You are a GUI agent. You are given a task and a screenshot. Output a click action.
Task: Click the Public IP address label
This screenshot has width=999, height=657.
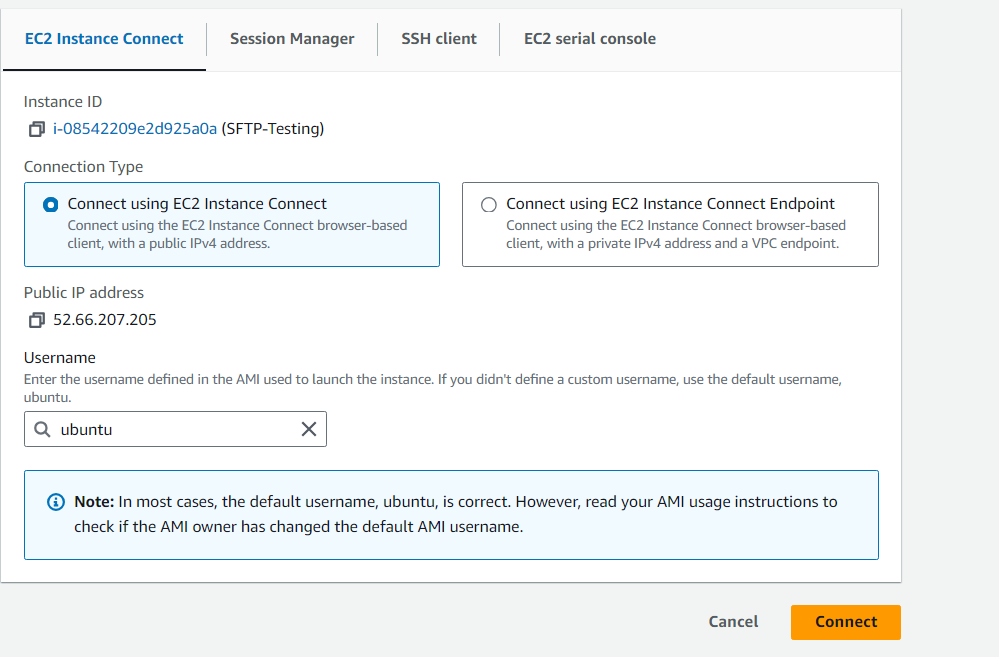click(84, 293)
